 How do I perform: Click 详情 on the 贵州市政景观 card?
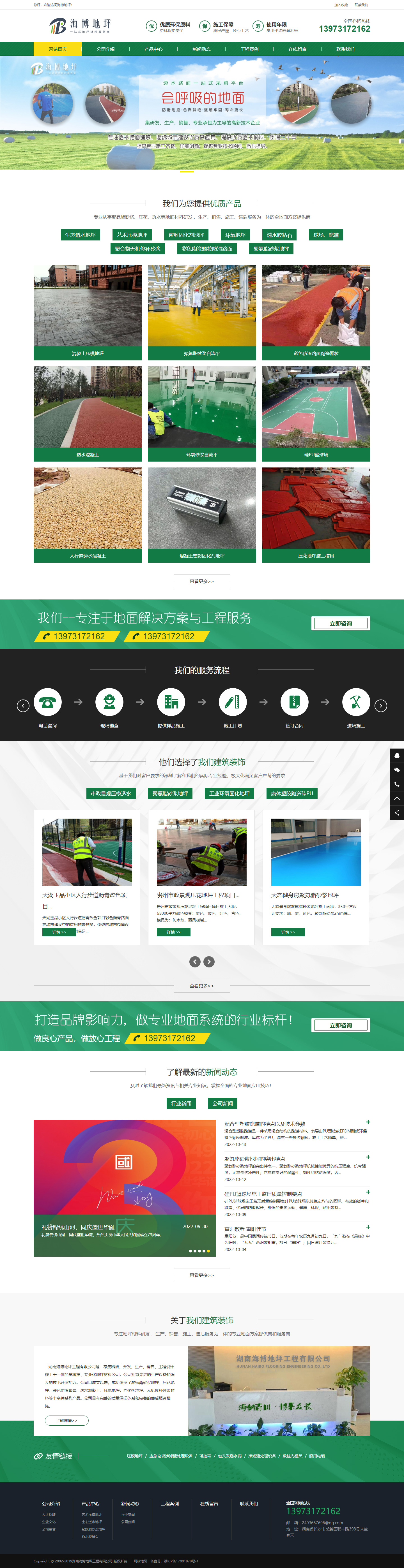pyautogui.click(x=174, y=932)
